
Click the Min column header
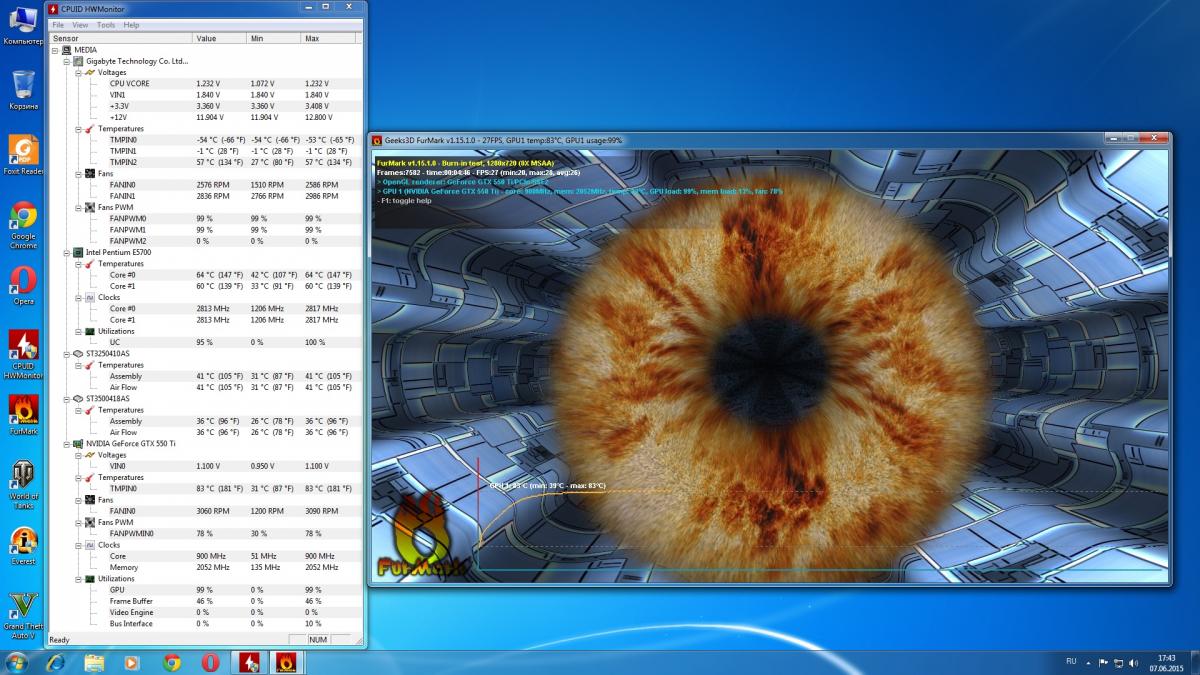coord(273,38)
